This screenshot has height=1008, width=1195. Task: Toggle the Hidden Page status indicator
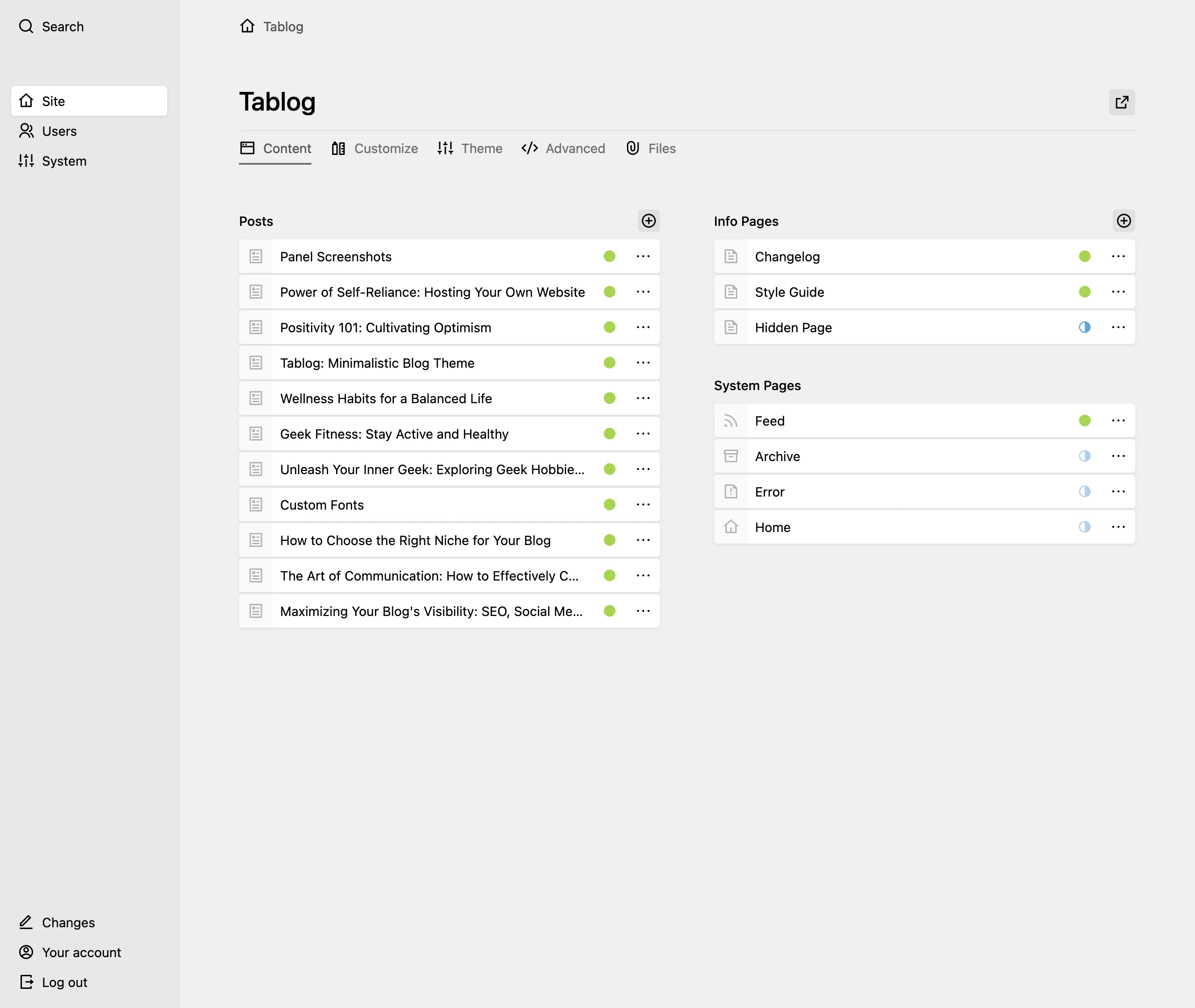(1084, 328)
